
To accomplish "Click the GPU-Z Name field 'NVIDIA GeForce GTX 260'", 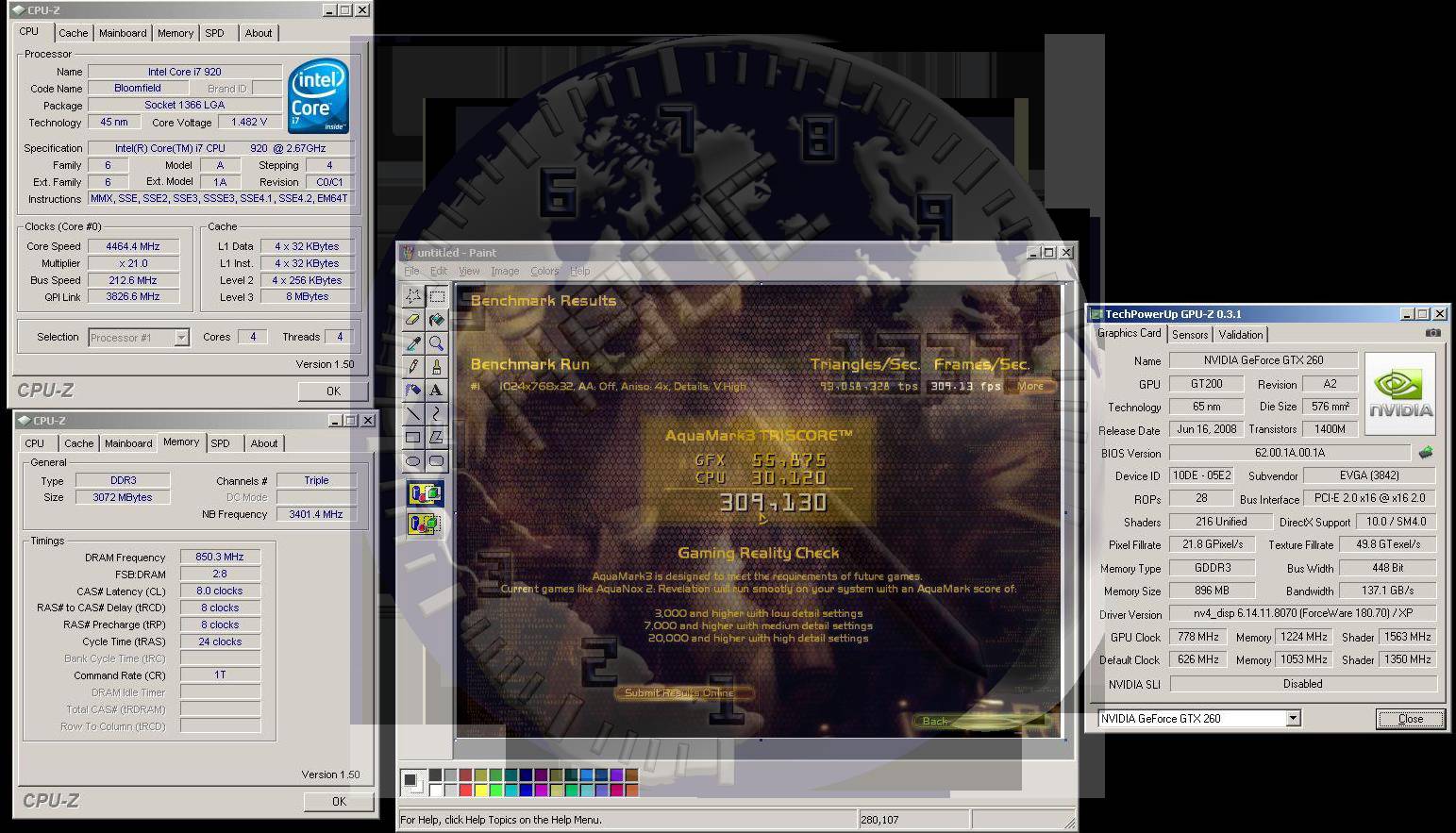I will coord(1264,360).
